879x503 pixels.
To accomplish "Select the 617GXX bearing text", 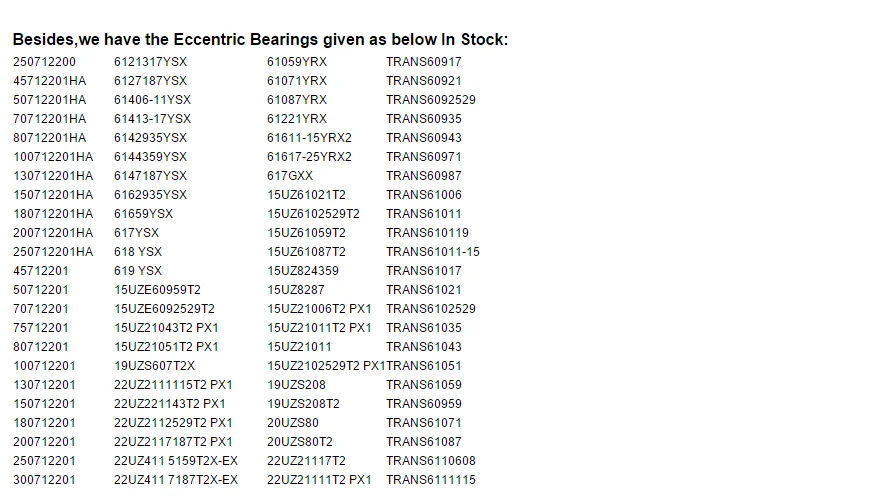I will [290, 176].
